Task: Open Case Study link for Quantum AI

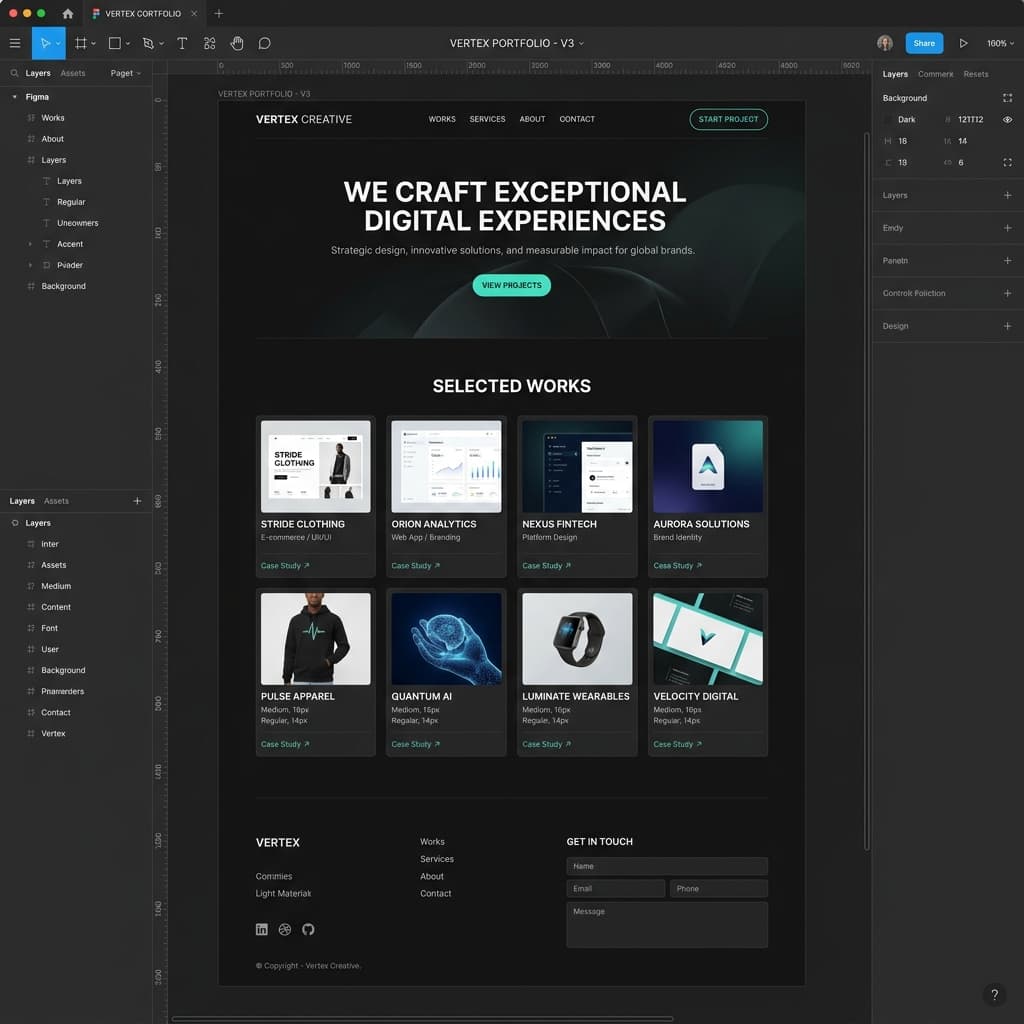Action: [415, 744]
